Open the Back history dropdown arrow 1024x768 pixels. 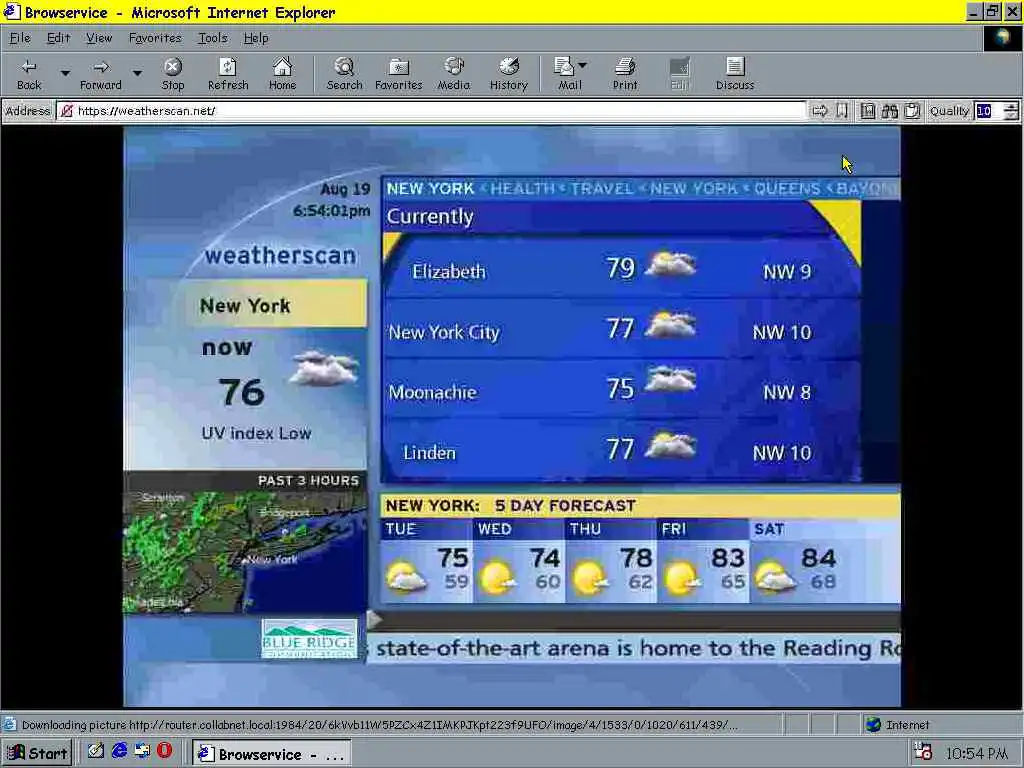[65, 74]
